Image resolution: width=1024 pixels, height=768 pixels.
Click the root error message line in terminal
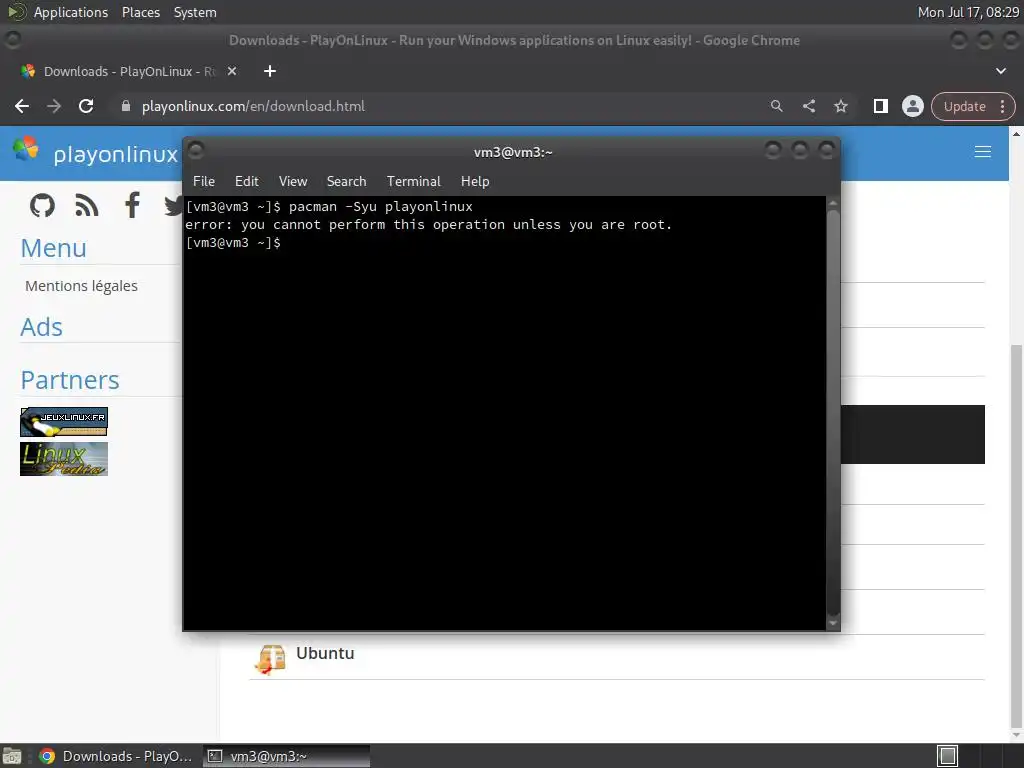[x=428, y=225]
